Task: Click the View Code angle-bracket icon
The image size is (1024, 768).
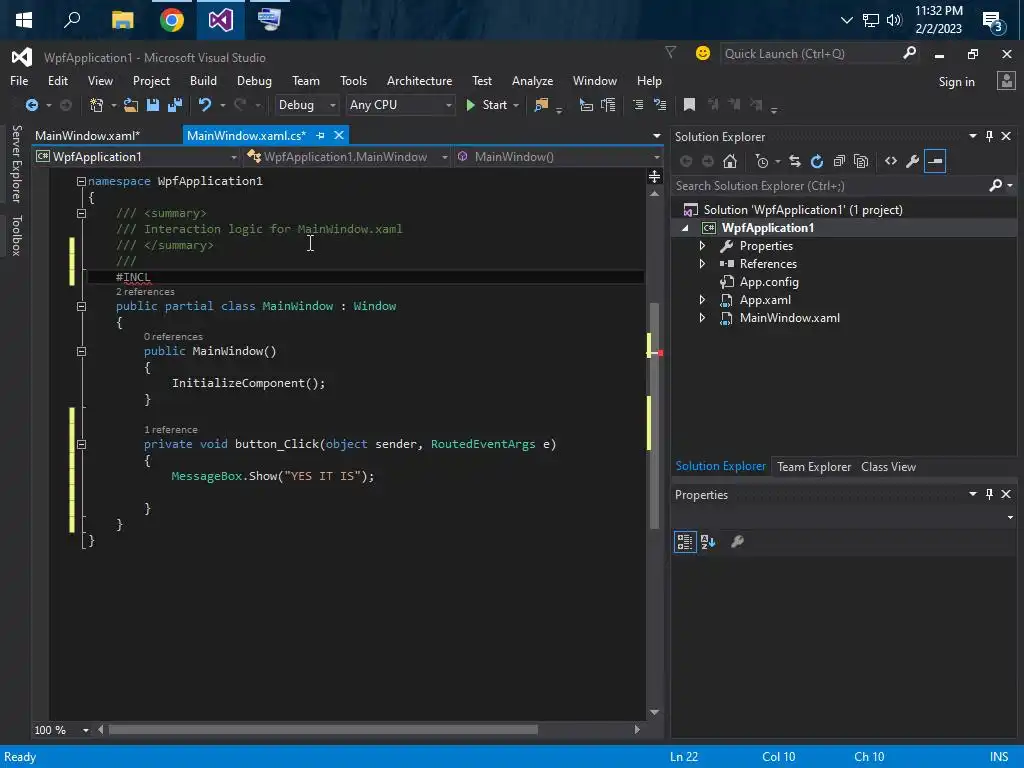Action: (891, 161)
